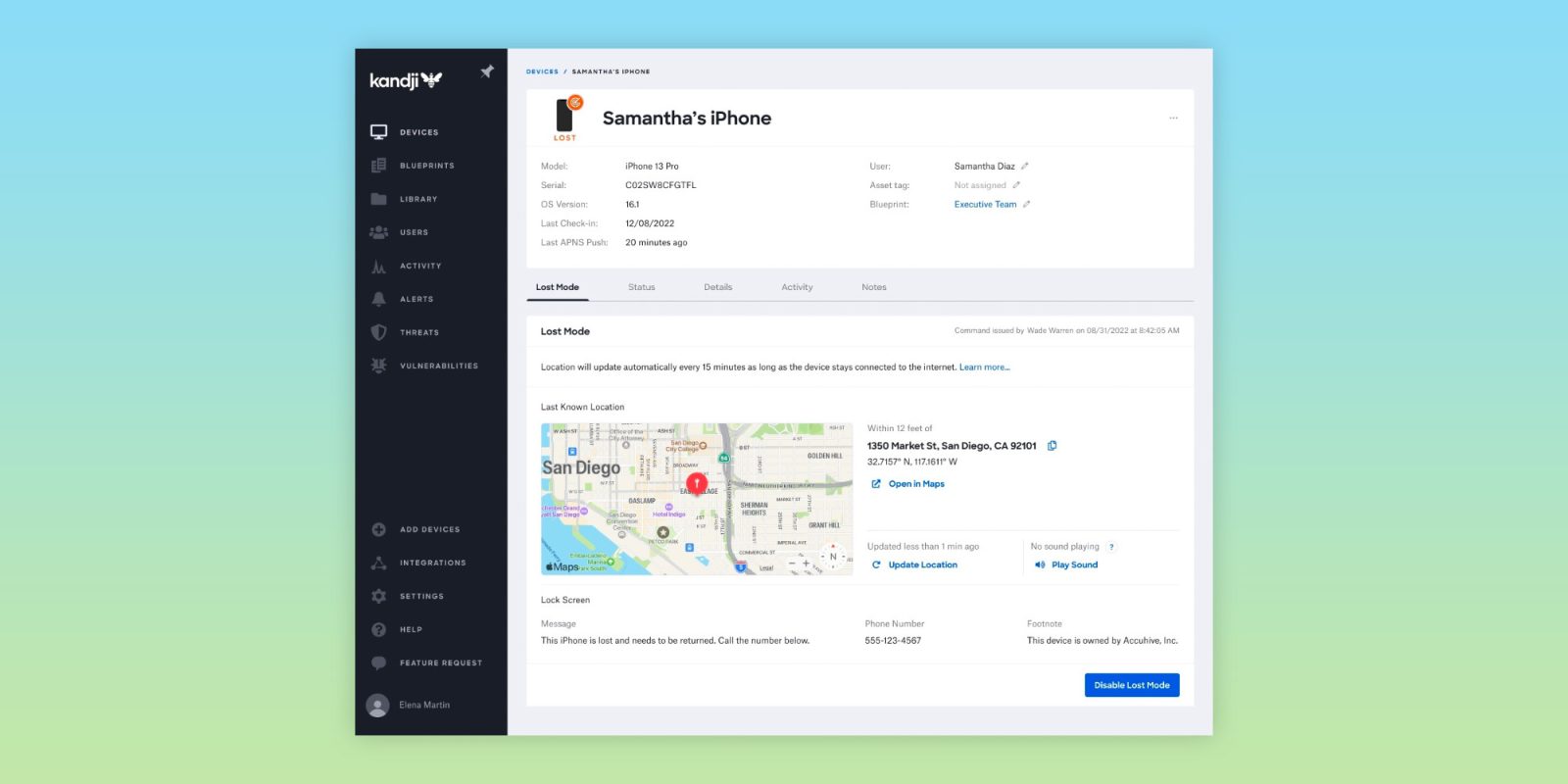The height and width of the screenshot is (784, 1568).
Task: Go to the Threats shield icon
Action: click(379, 332)
